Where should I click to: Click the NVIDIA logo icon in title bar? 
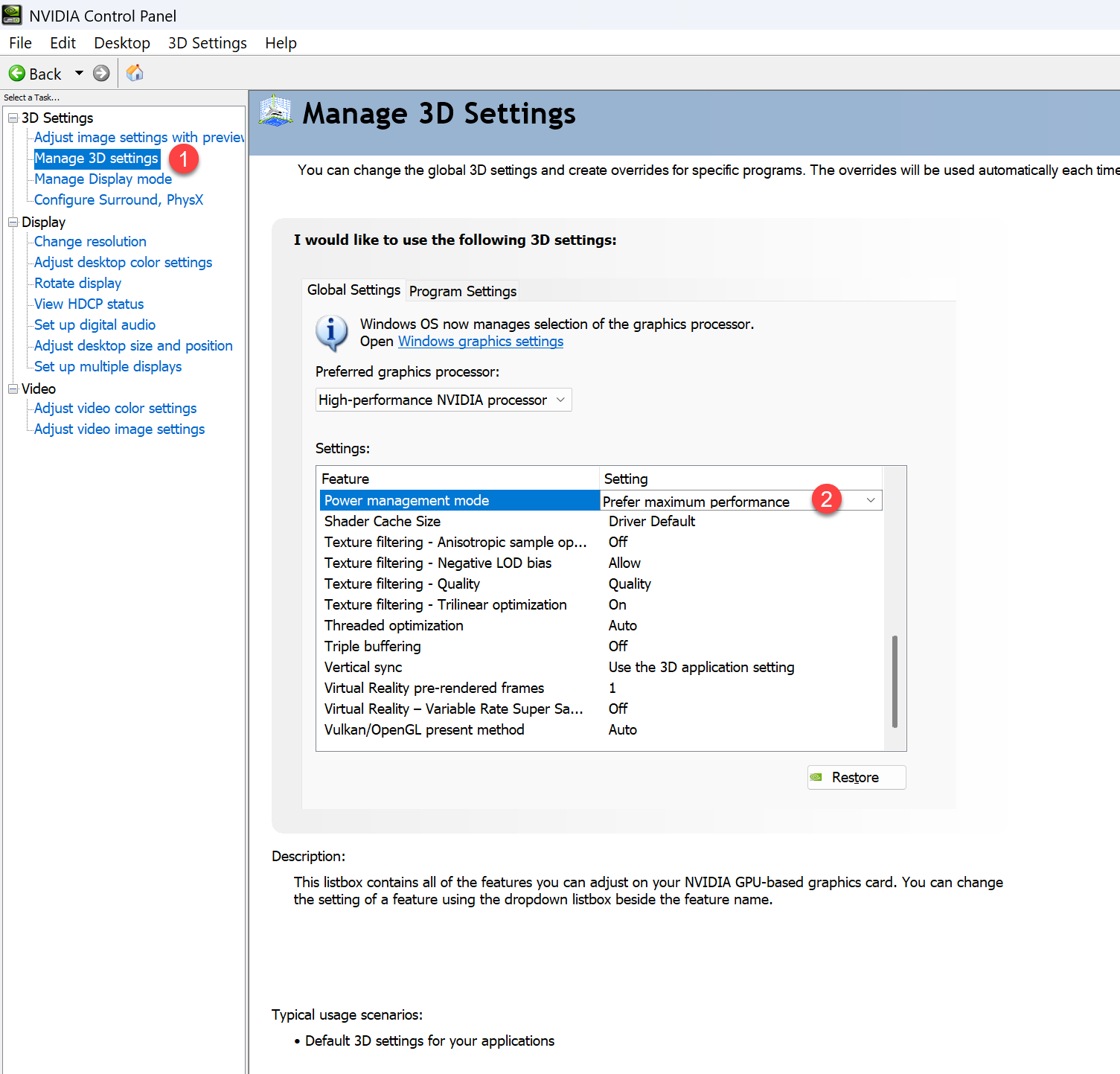12,15
